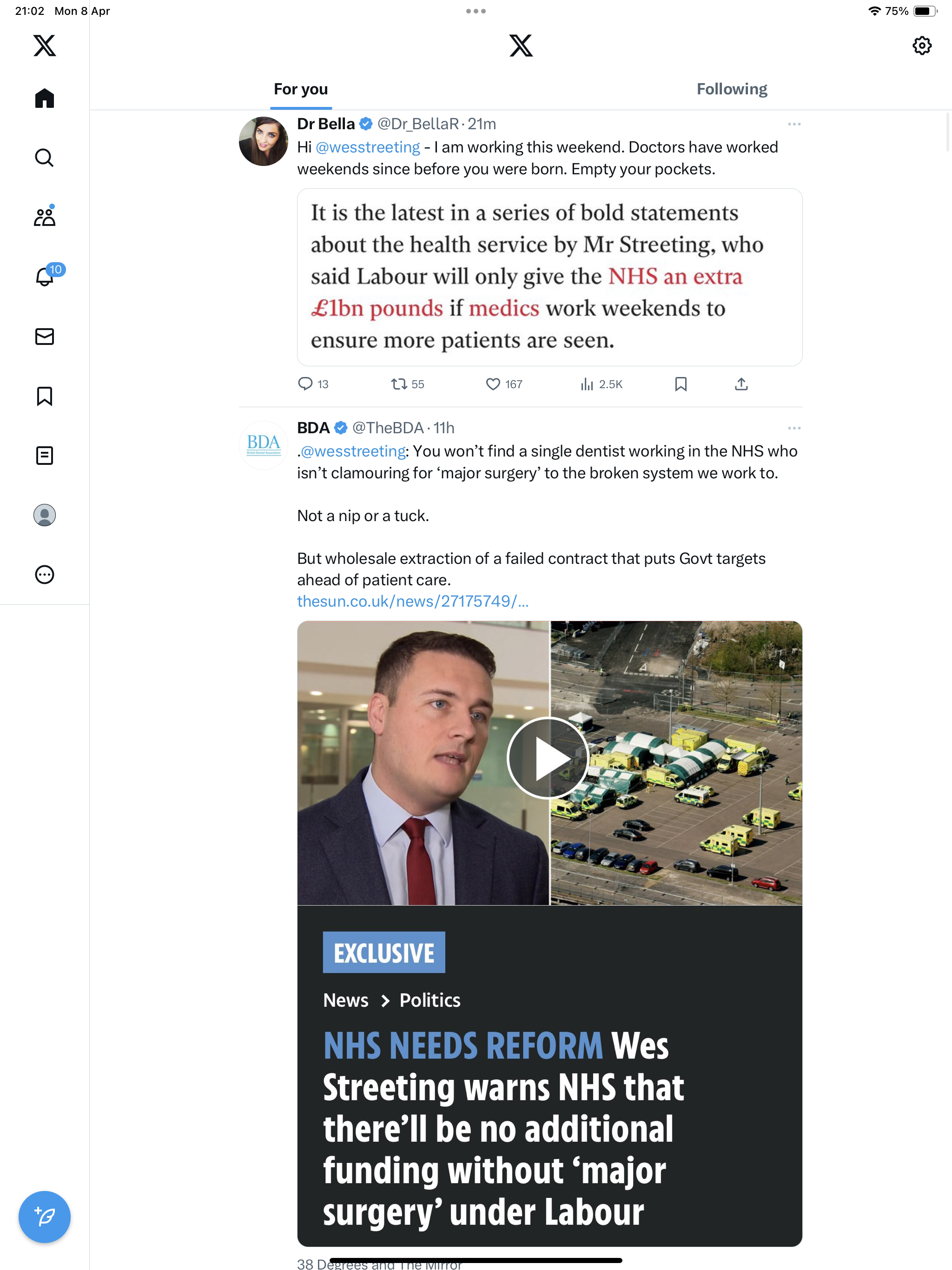Open Notifications bell with 10 badge
952x1270 pixels.
coord(47,275)
